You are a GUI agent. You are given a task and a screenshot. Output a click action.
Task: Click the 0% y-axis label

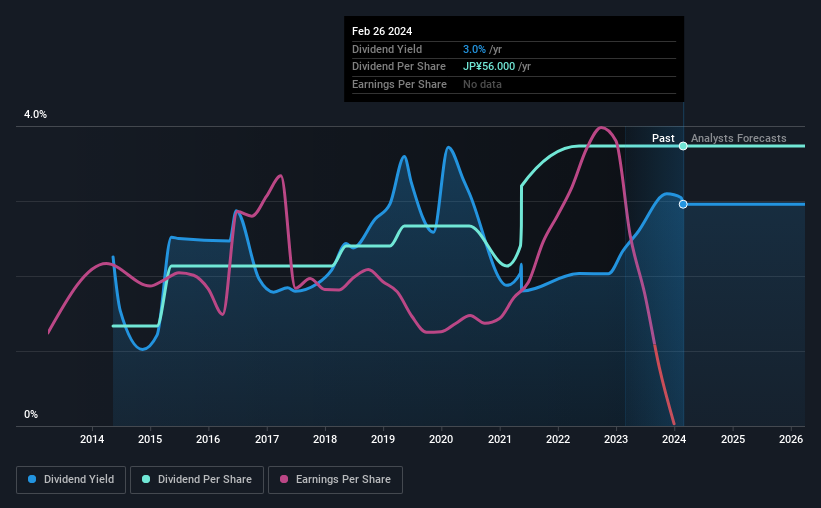pyautogui.click(x=31, y=414)
